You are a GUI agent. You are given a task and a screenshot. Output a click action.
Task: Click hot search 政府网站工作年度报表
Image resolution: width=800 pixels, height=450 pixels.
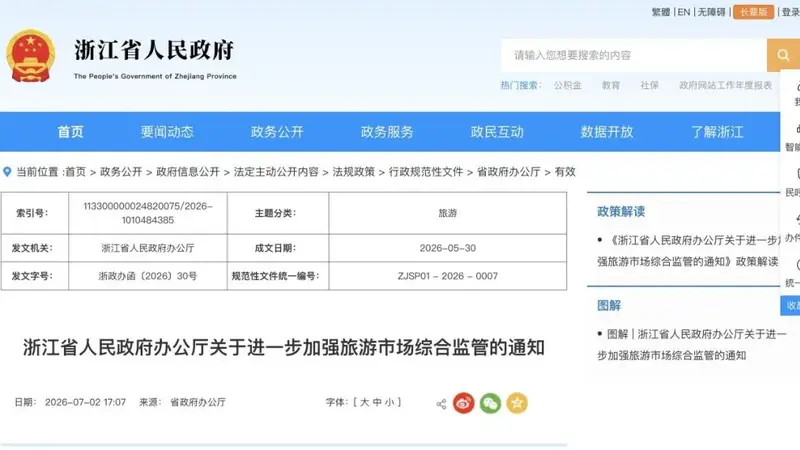click(726, 85)
